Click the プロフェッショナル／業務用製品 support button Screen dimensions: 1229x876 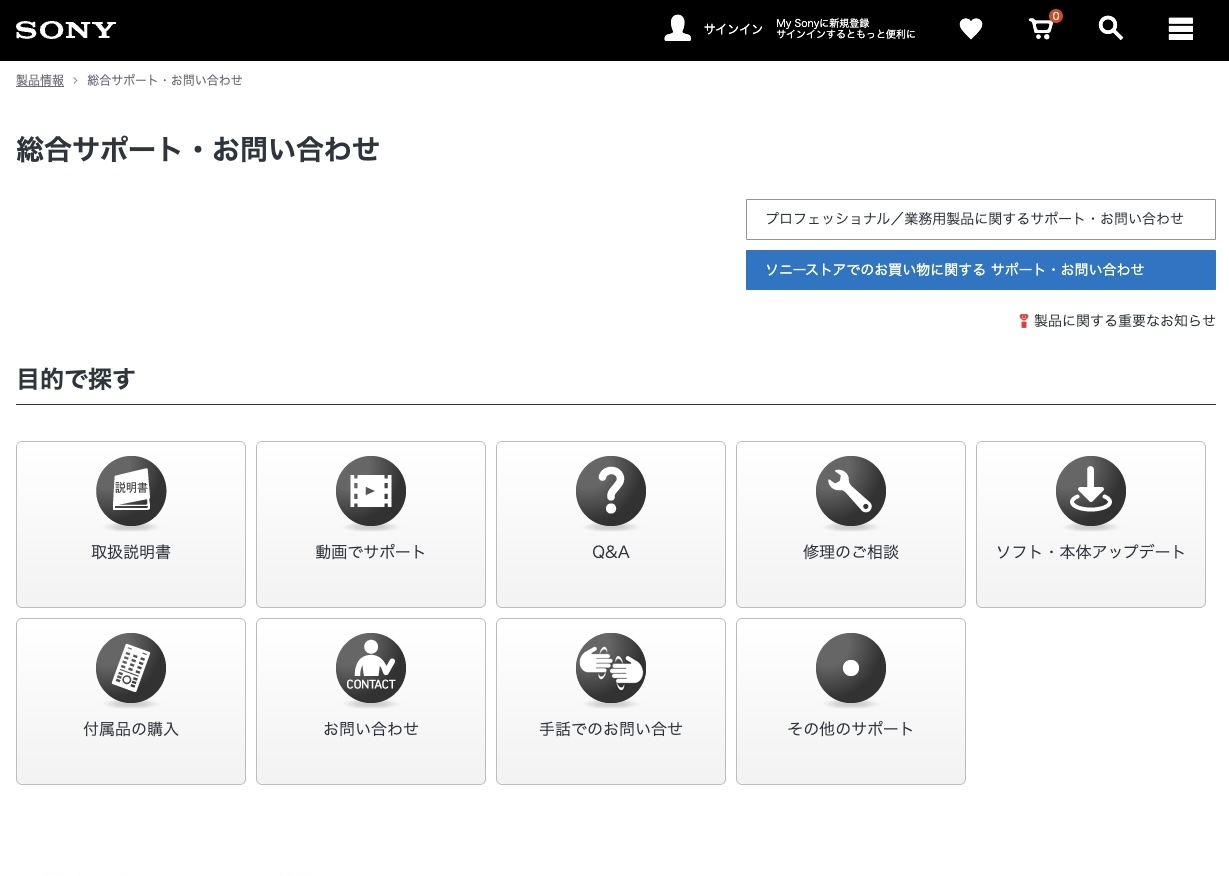pos(980,219)
